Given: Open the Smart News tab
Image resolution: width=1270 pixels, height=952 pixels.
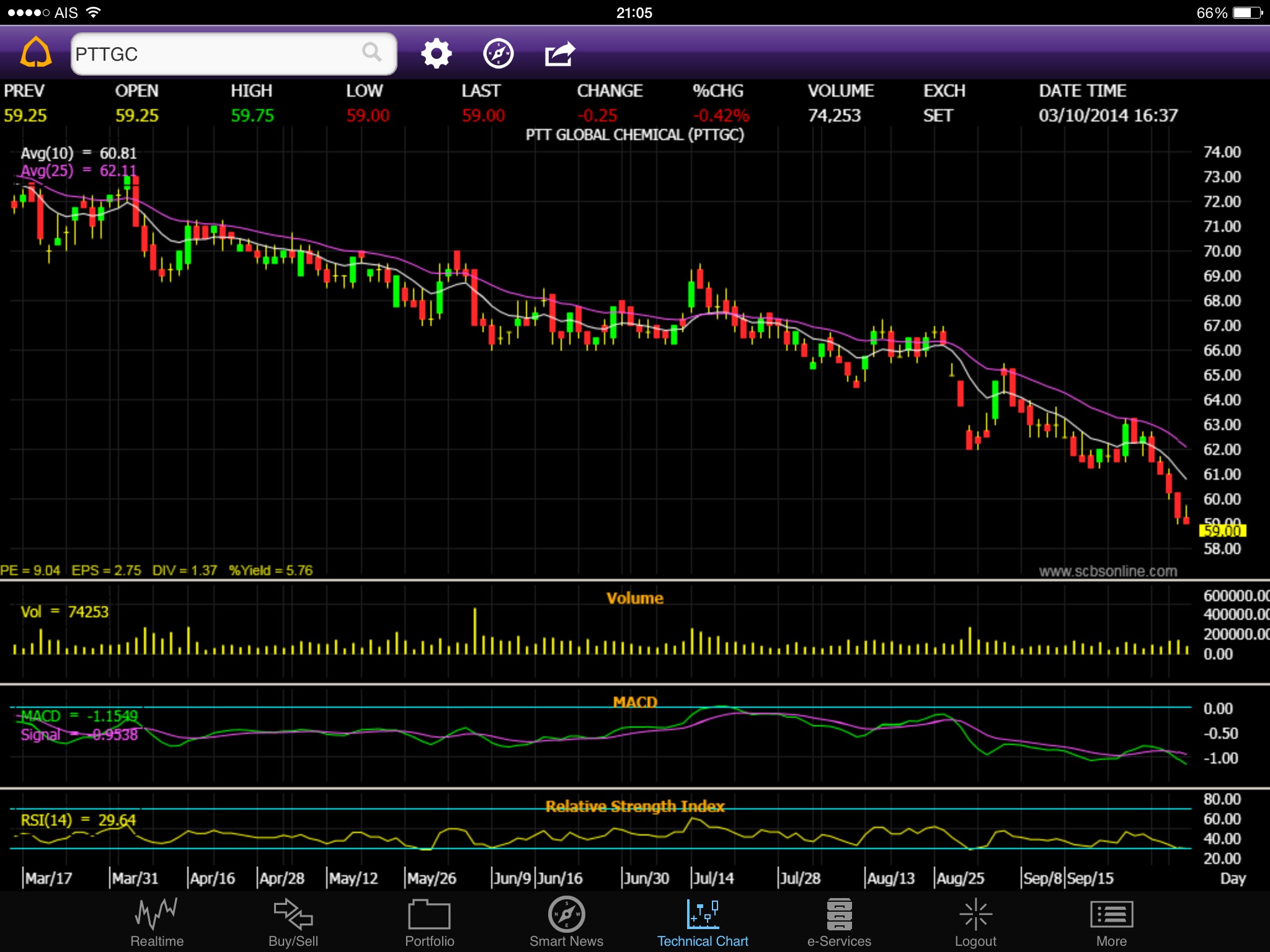Looking at the screenshot, I should point(566,922).
